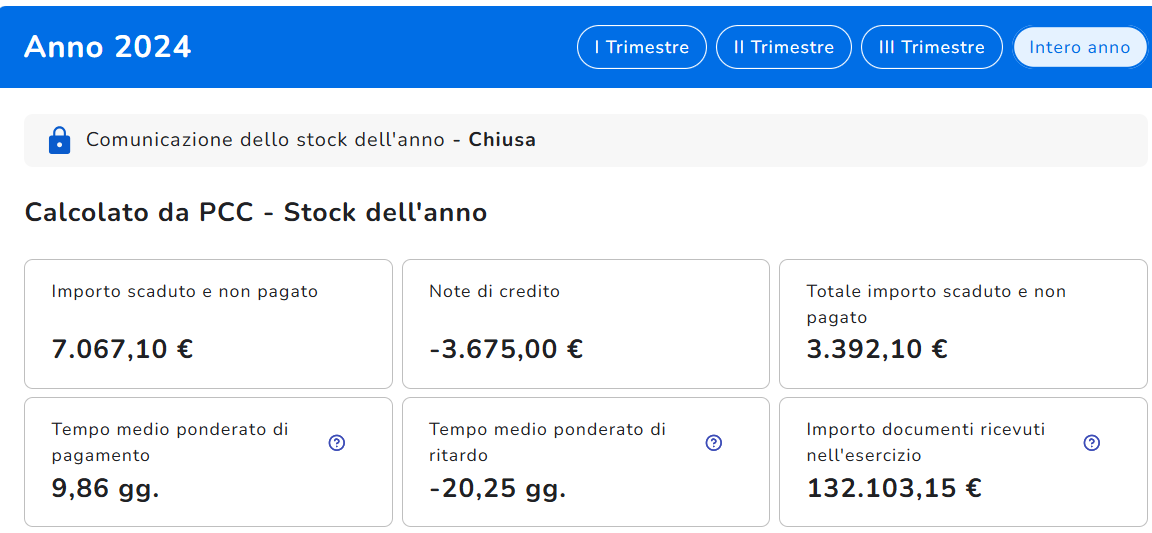
Task: Click the 3.392,10 € total amount
Action: click(877, 349)
